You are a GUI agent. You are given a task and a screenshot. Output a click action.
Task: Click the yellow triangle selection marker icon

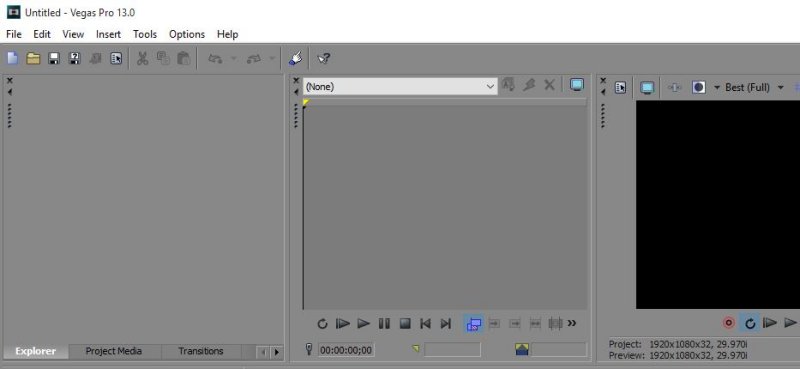(416, 349)
